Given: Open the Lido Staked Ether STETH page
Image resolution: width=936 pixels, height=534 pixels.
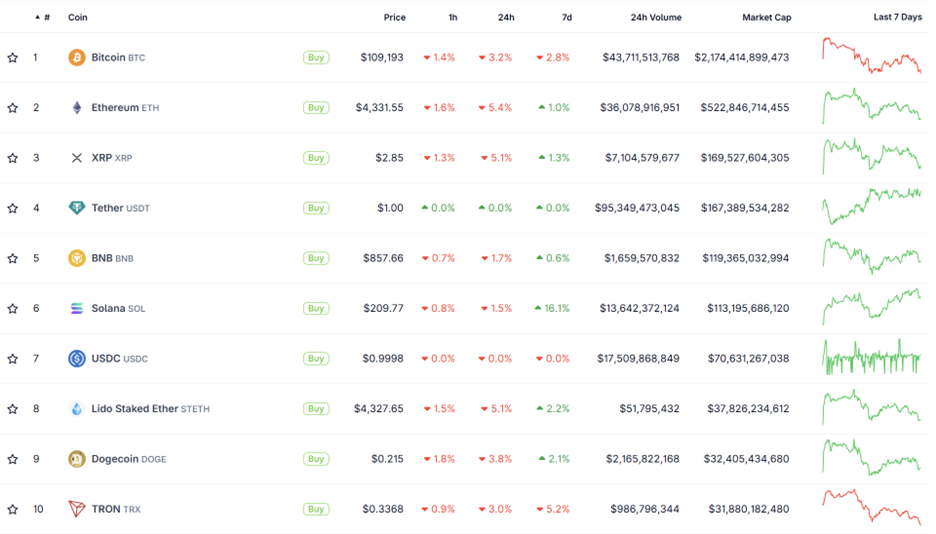Looking at the screenshot, I should click(x=150, y=409).
